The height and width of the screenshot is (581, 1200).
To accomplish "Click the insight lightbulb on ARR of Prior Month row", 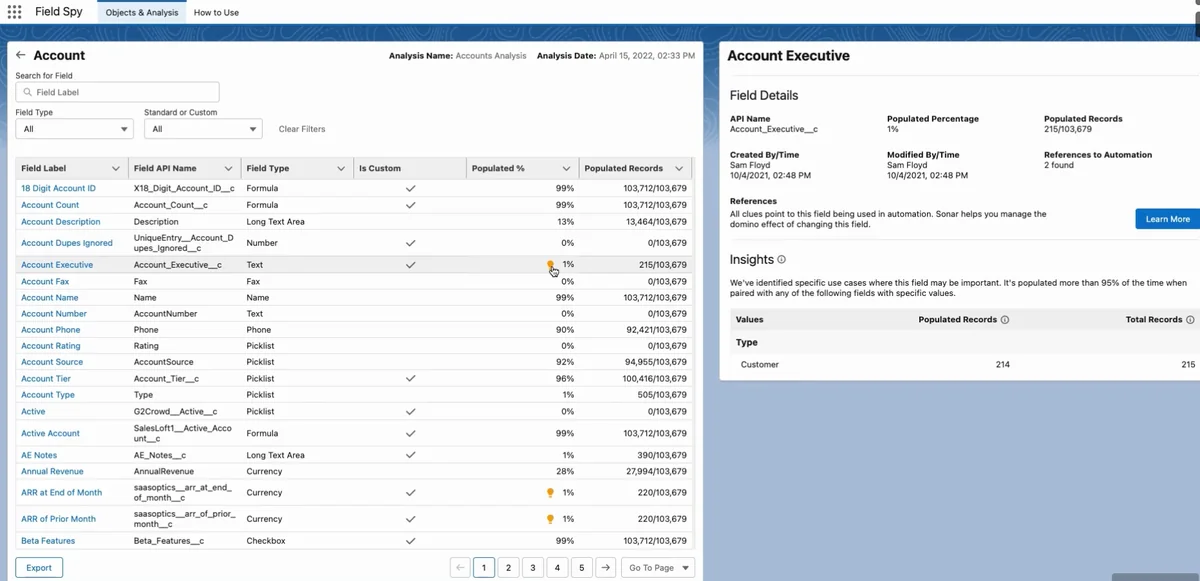I will pyautogui.click(x=550, y=519).
